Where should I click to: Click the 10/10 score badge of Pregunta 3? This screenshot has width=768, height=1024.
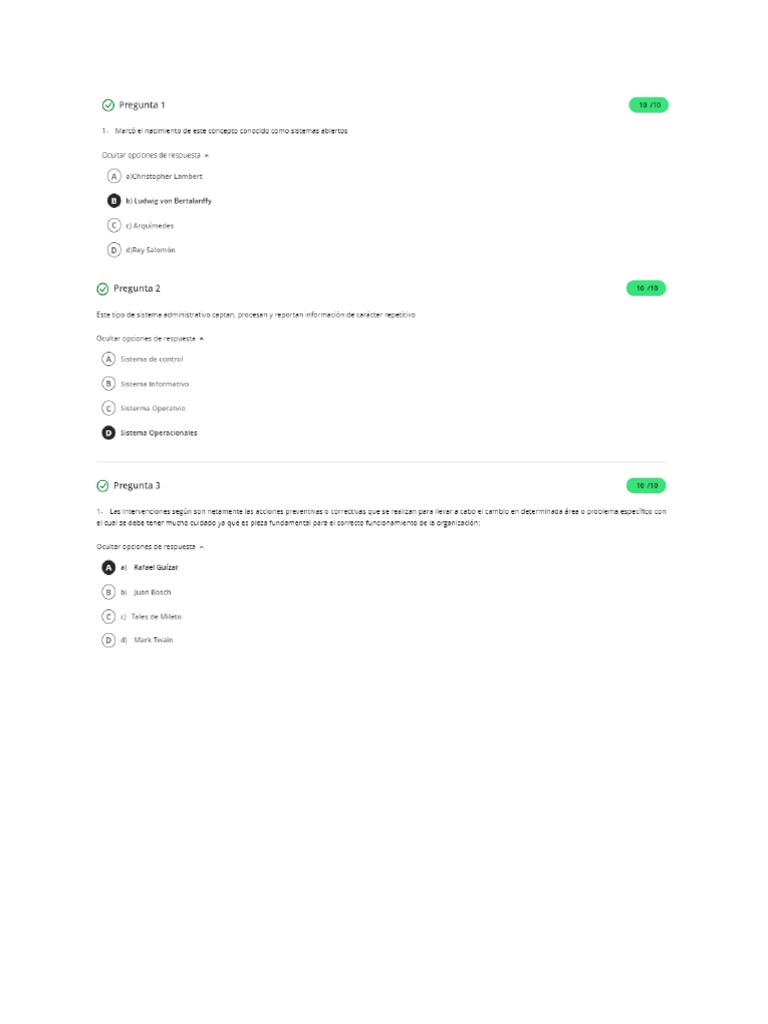pyautogui.click(x=646, y=486)
